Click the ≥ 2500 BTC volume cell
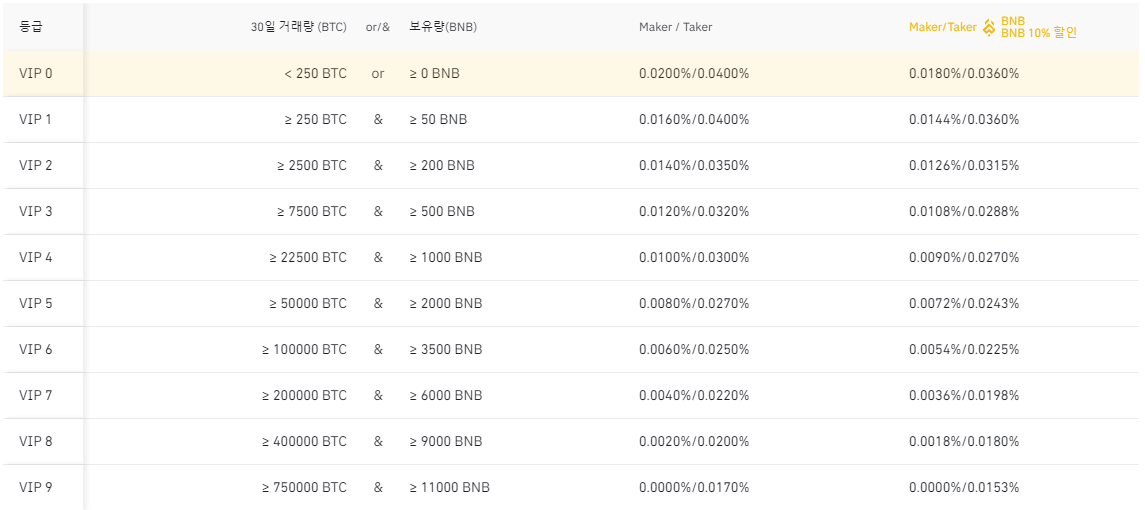This screenshot has width=1145, height=510. [312, 165]
